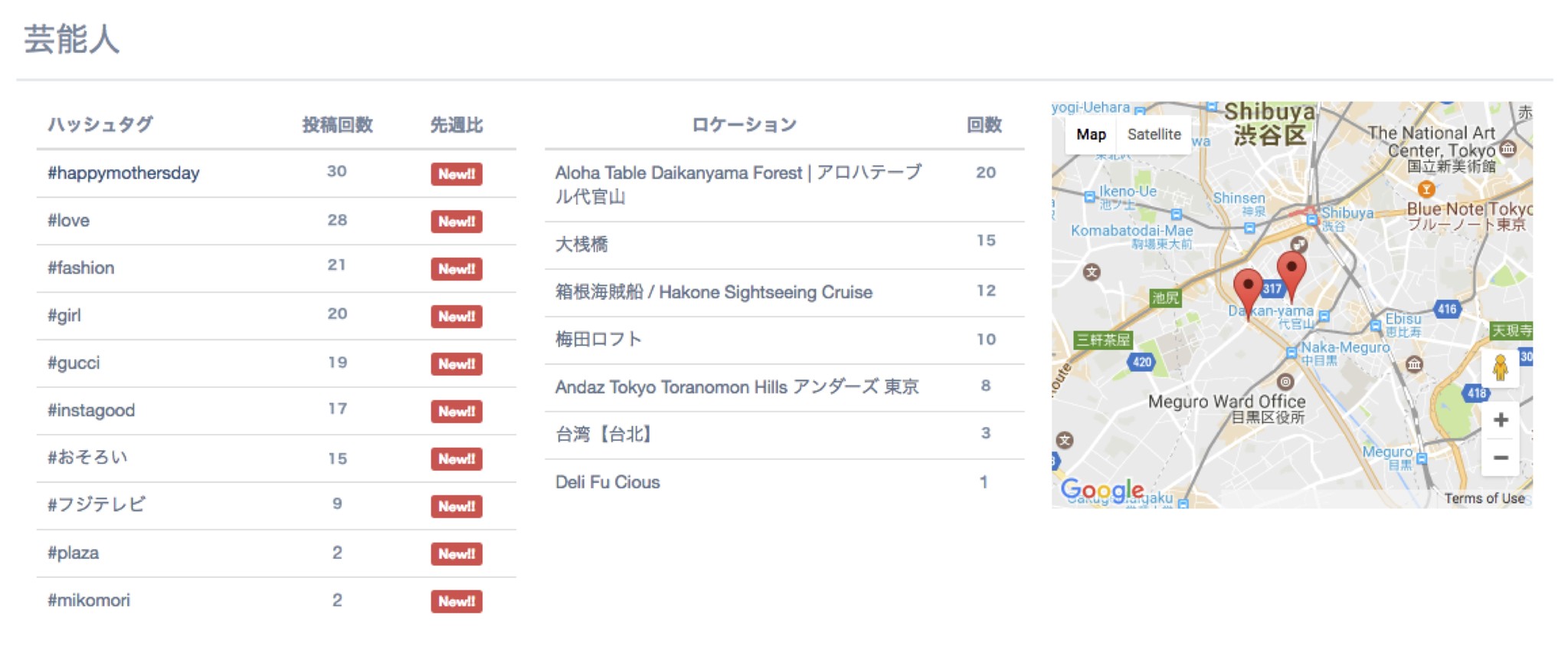Click the Naka-Meguro station icon
The width and height of the screenshot is (1568, 647).
[x=1291, y=353]
